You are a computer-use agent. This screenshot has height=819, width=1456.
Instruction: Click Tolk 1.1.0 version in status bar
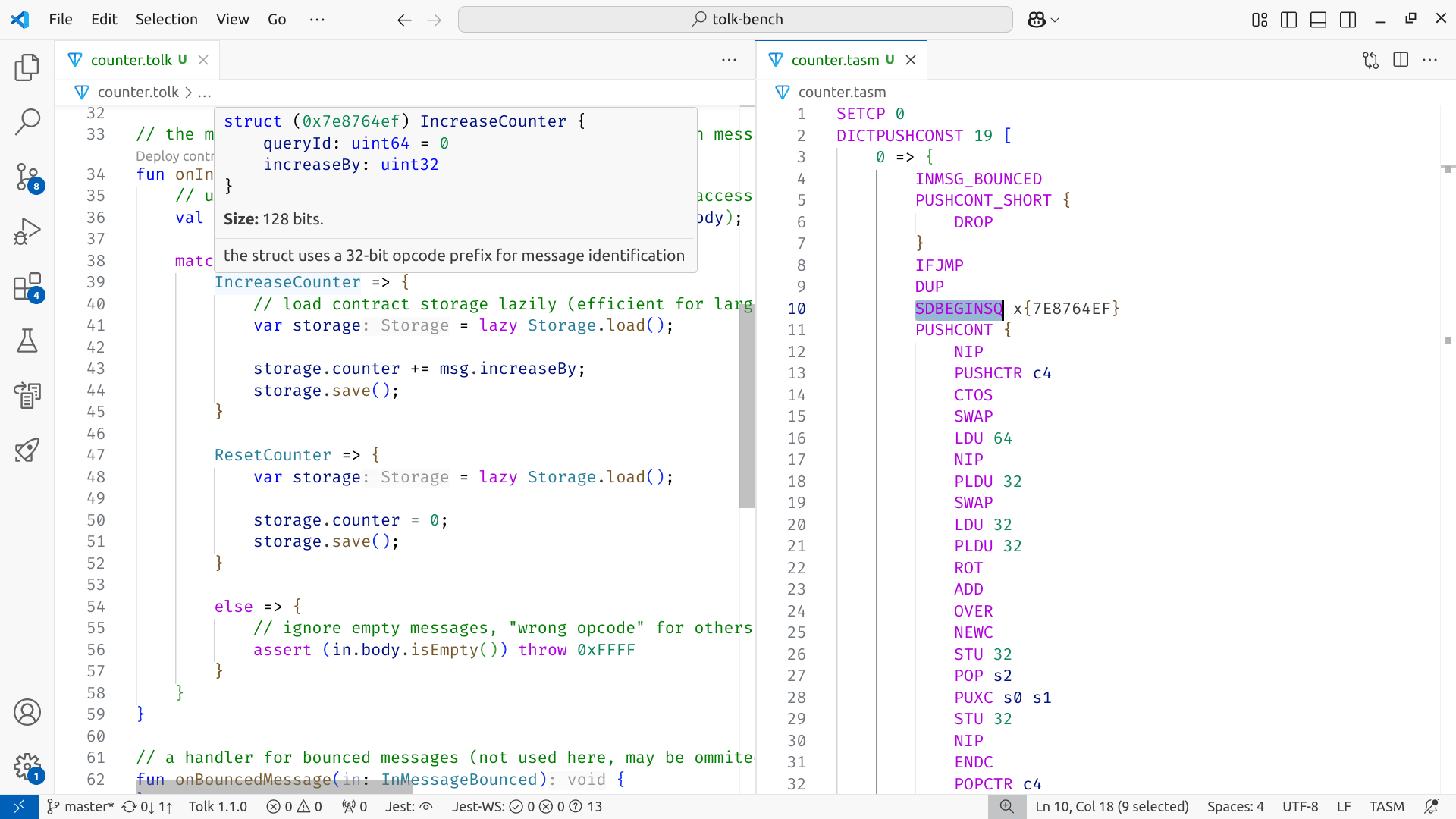point(218,807)
